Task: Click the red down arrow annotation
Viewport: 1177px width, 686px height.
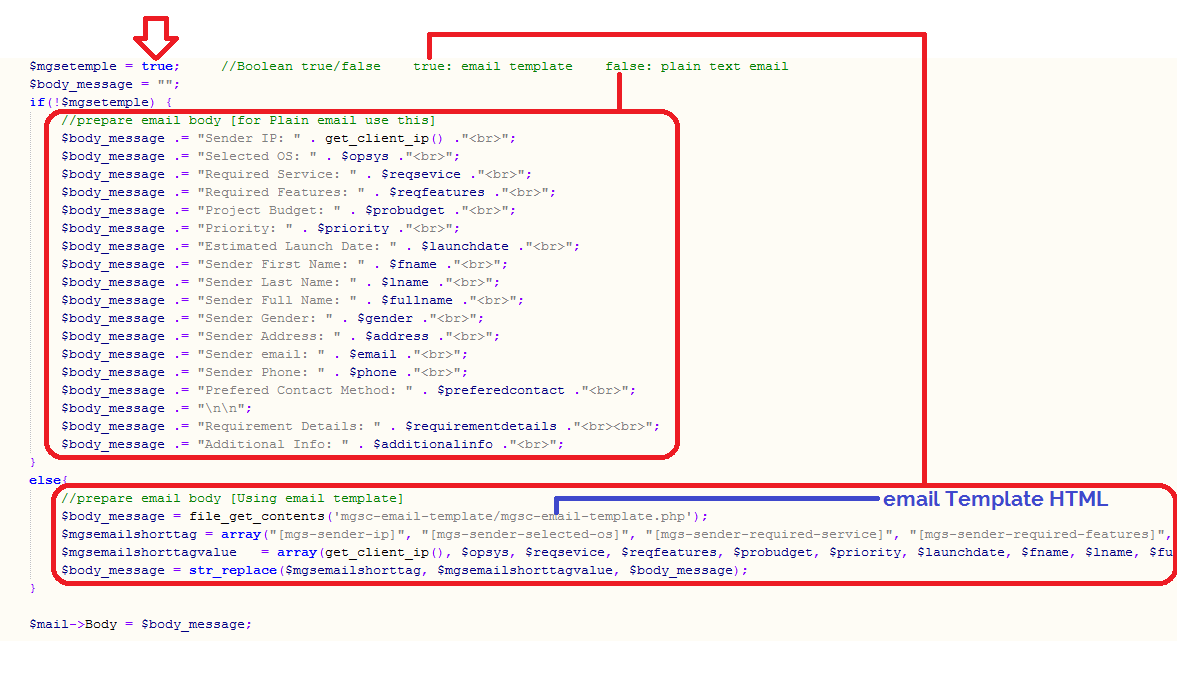Action: click(x=156, y=37)
